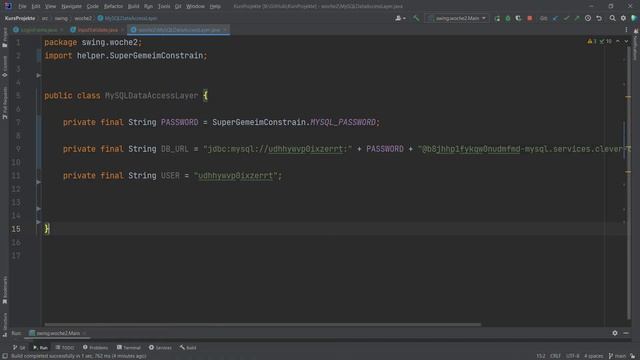Screen dimensions: 640x360
Task: Click the Git update project arrow icon
Action: coord(555,18)
